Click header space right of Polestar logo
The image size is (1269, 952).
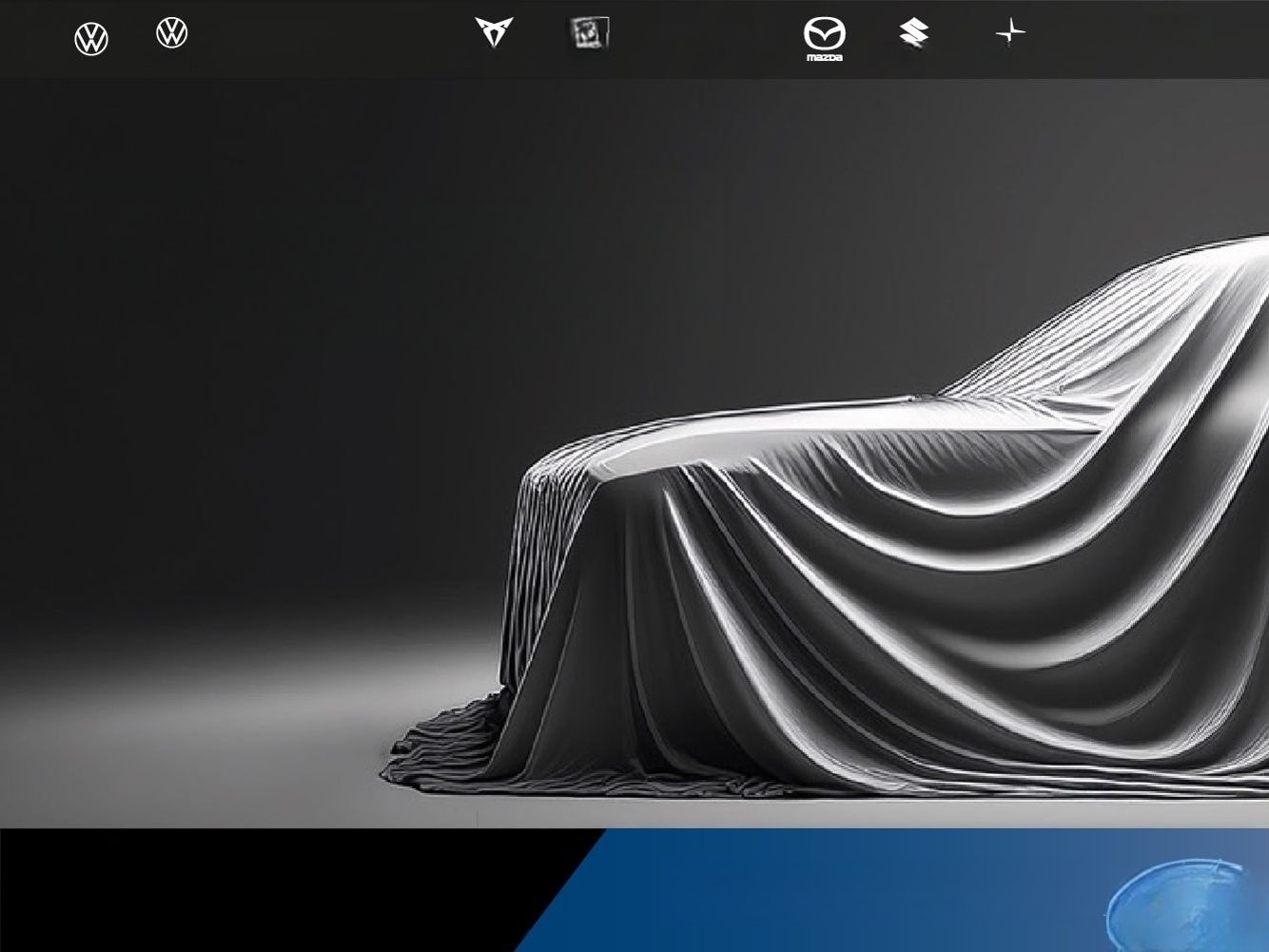pos(1142,38)
